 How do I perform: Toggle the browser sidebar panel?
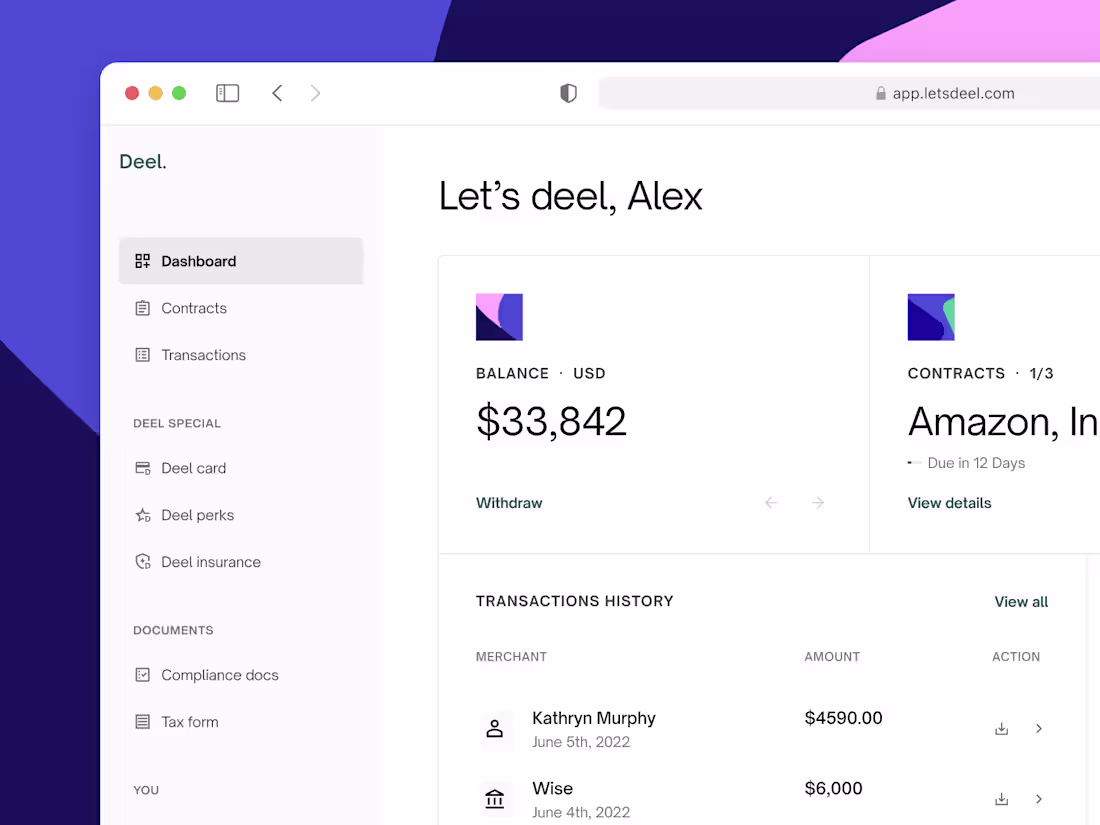click(227, 92)
